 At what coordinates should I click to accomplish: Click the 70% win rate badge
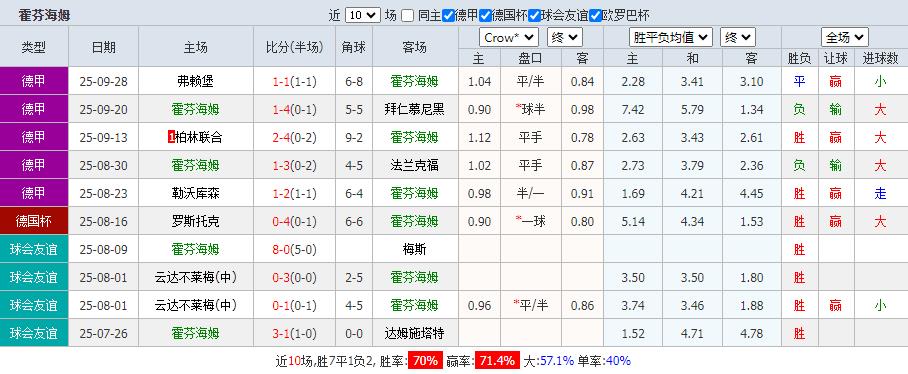[x=425, y=361]
